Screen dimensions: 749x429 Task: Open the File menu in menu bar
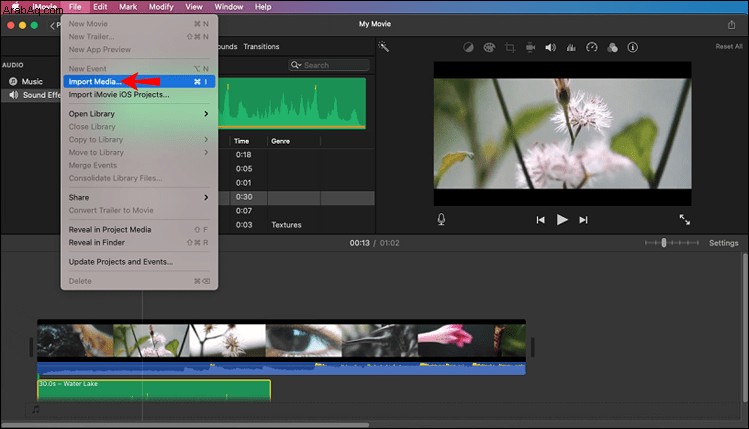(75, 7)
